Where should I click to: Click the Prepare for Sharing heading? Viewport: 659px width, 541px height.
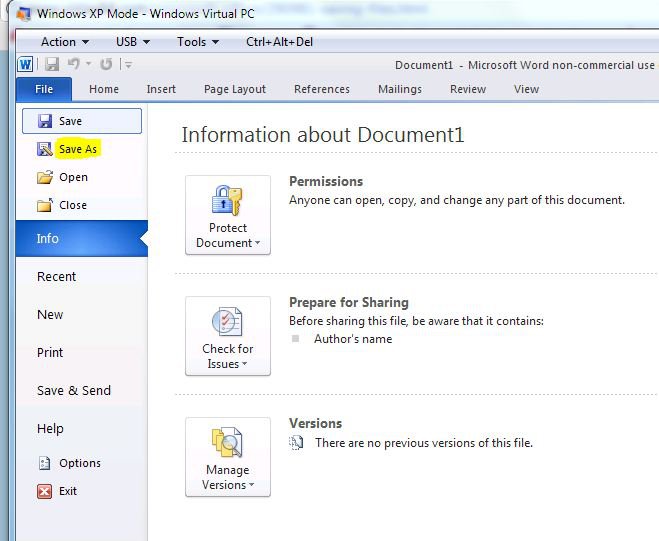coord(349,302)
